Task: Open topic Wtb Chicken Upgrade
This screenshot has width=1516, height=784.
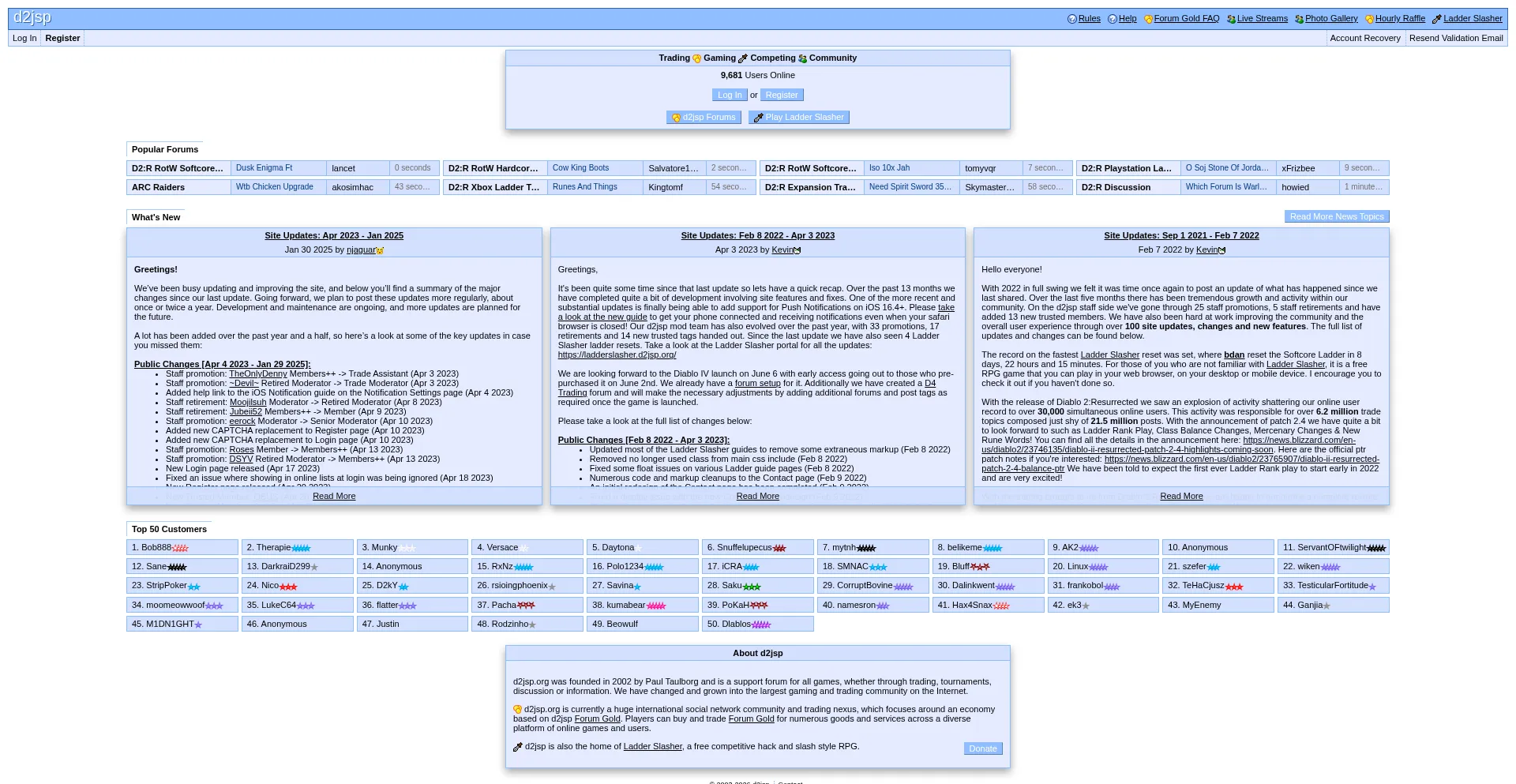Action: 275,187
